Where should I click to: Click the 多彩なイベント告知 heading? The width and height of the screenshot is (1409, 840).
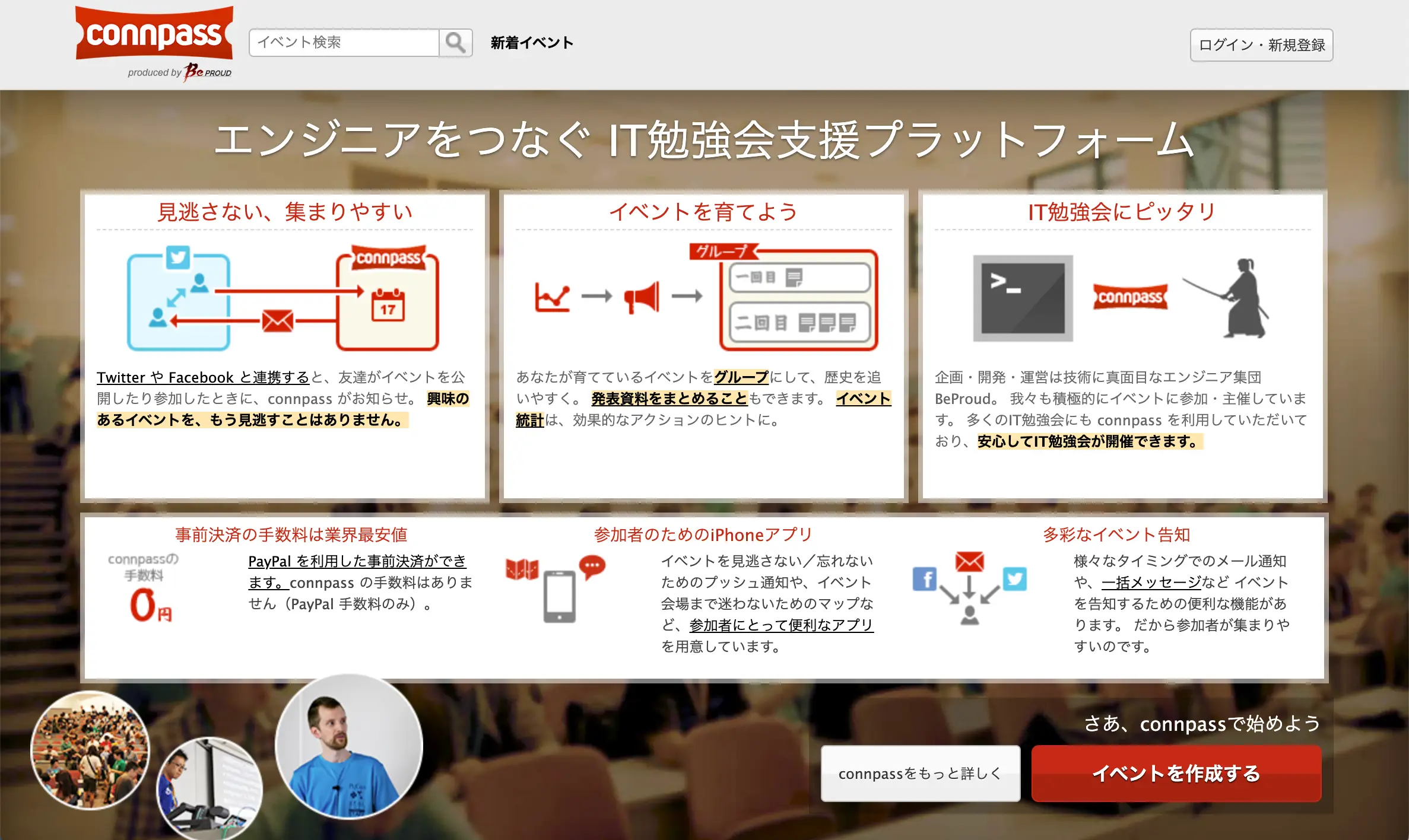point(1117,535)
